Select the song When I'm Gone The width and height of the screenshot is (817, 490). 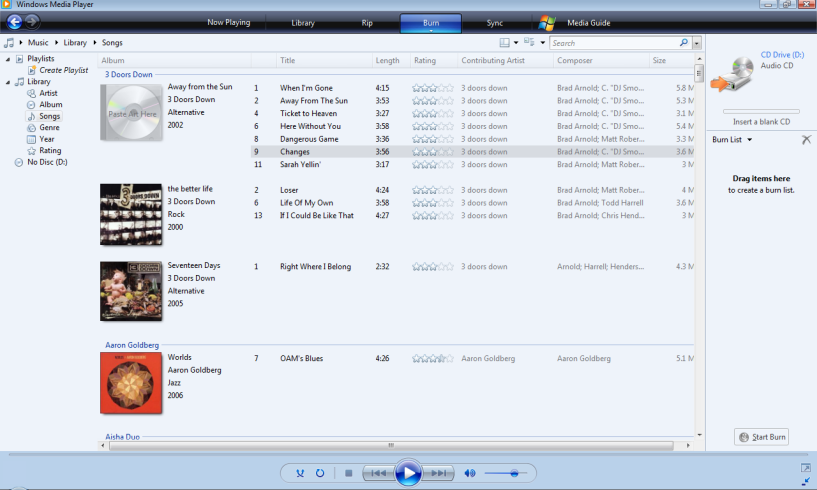(306, 88)
